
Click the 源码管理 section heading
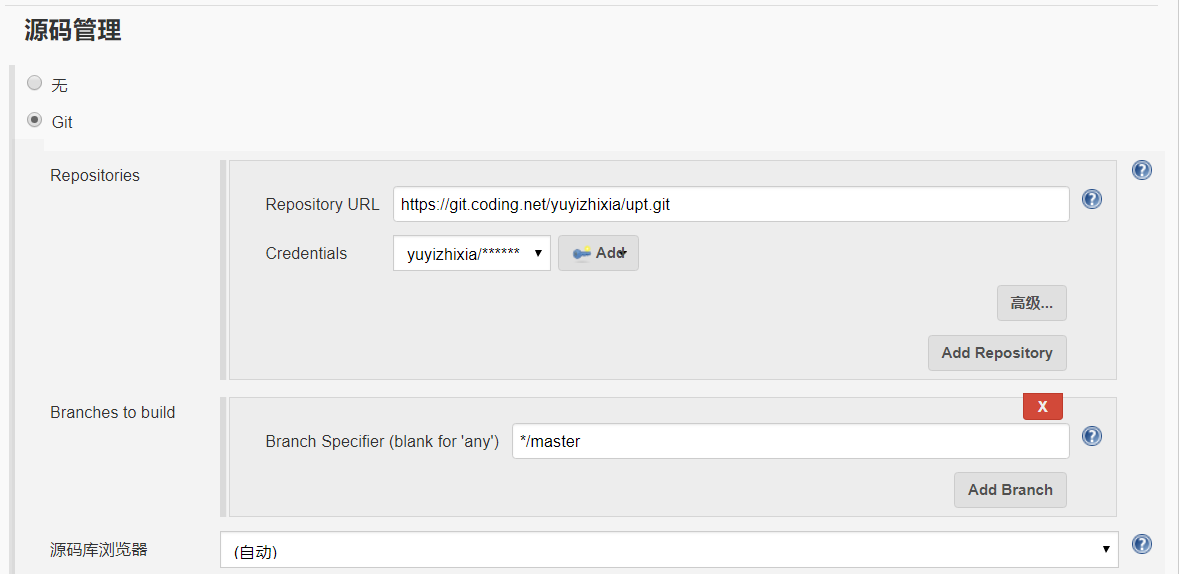tap(73, 30)
